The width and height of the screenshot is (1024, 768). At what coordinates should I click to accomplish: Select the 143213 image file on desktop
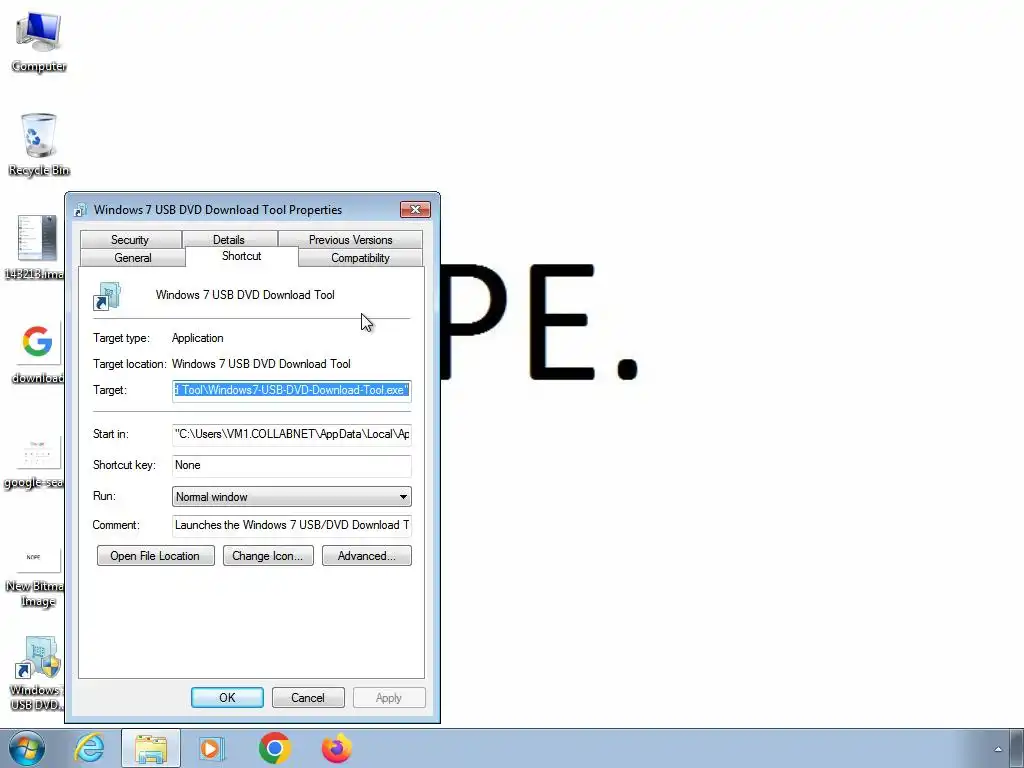click(36, 247)
